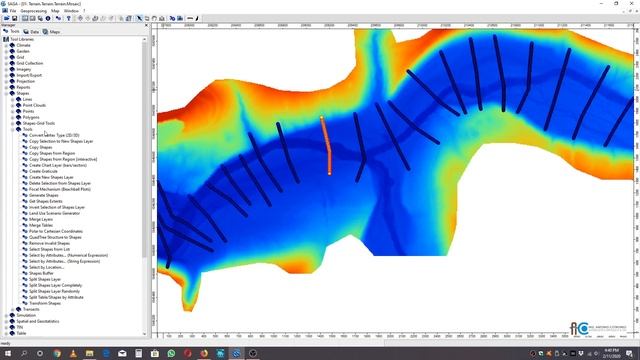Select the Transects sub-library item
Viewport: 640px width, 360px height.
tap(31, 309)
